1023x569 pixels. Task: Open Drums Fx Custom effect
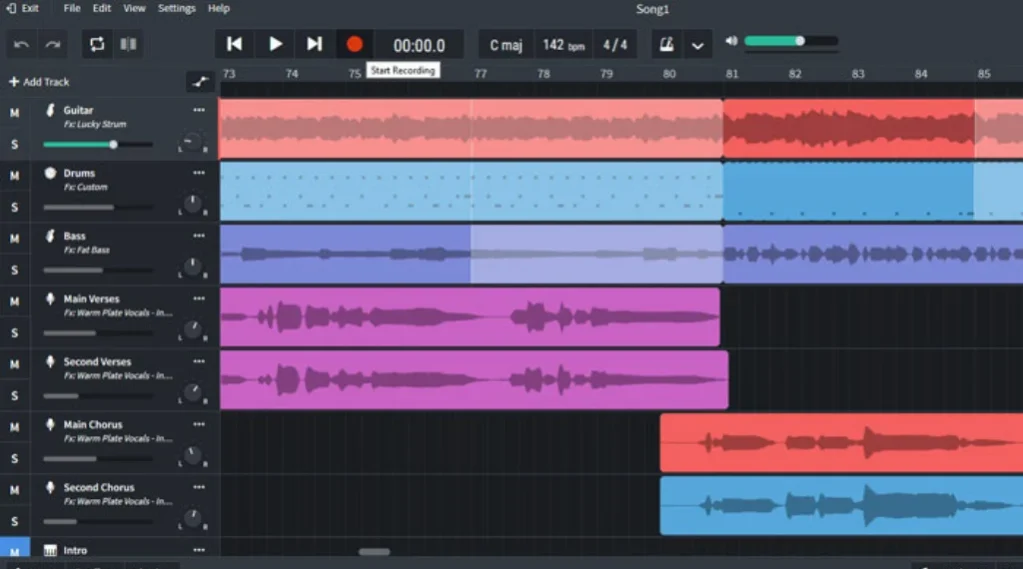tap(85, 187)
